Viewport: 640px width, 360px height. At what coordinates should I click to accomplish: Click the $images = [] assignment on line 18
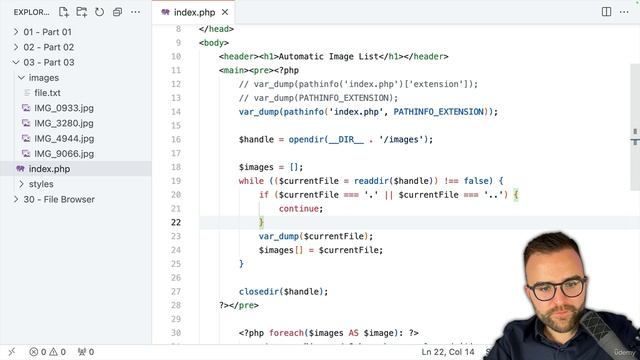coord(271,167)
